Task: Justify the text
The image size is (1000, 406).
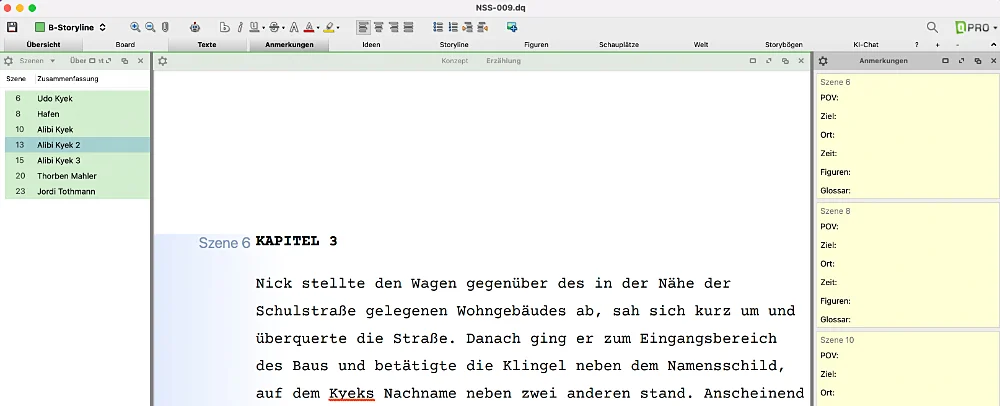Action: coord(409,27)
